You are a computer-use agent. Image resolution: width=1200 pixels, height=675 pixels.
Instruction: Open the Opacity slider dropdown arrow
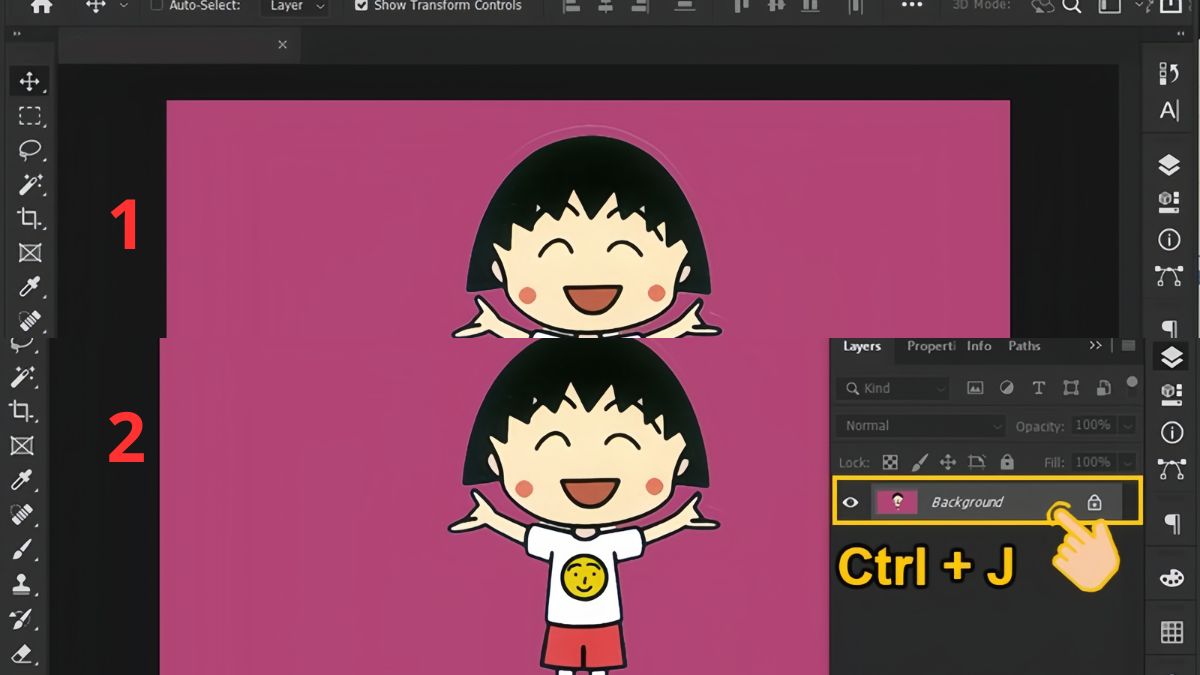(x=1129, y=426)
